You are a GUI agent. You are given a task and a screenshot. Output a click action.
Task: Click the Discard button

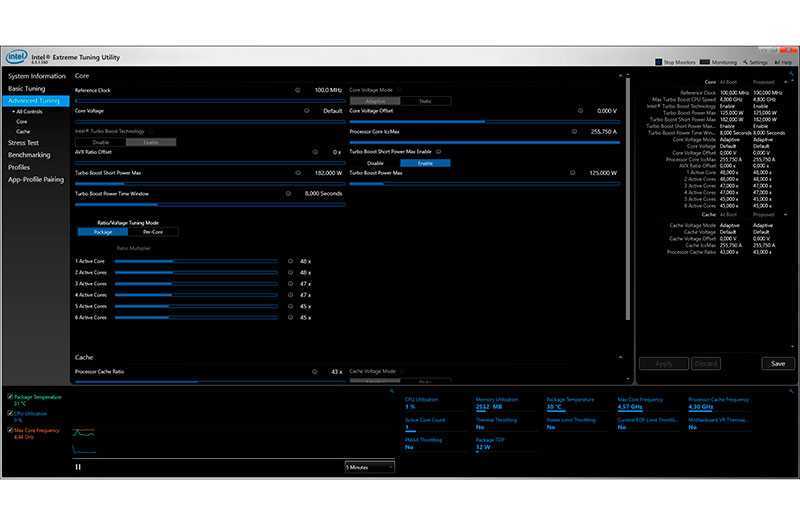[x=706, y=364]
